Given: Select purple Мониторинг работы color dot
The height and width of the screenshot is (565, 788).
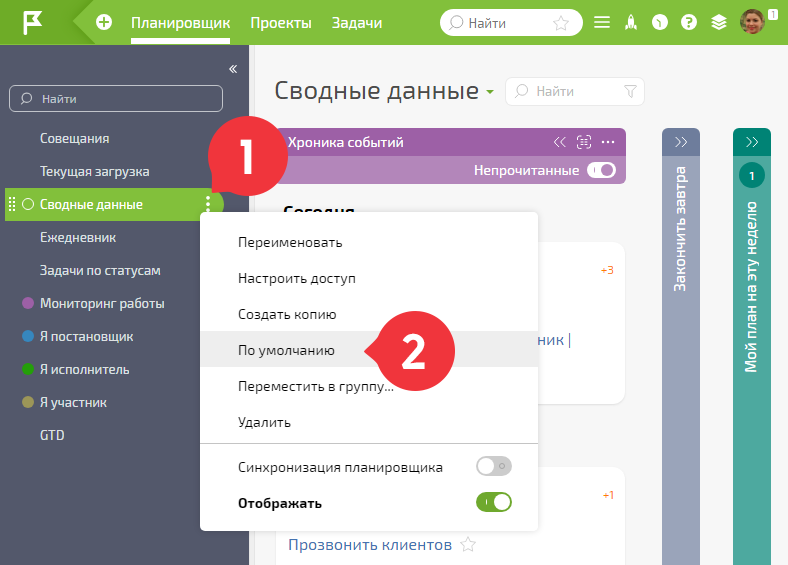Looking at the screenshot, I should point(28,303).
